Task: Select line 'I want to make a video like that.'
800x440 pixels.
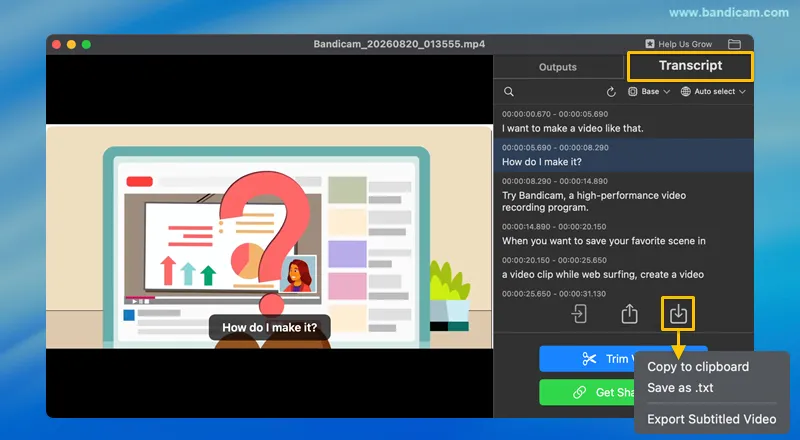Action: (572, 129)
